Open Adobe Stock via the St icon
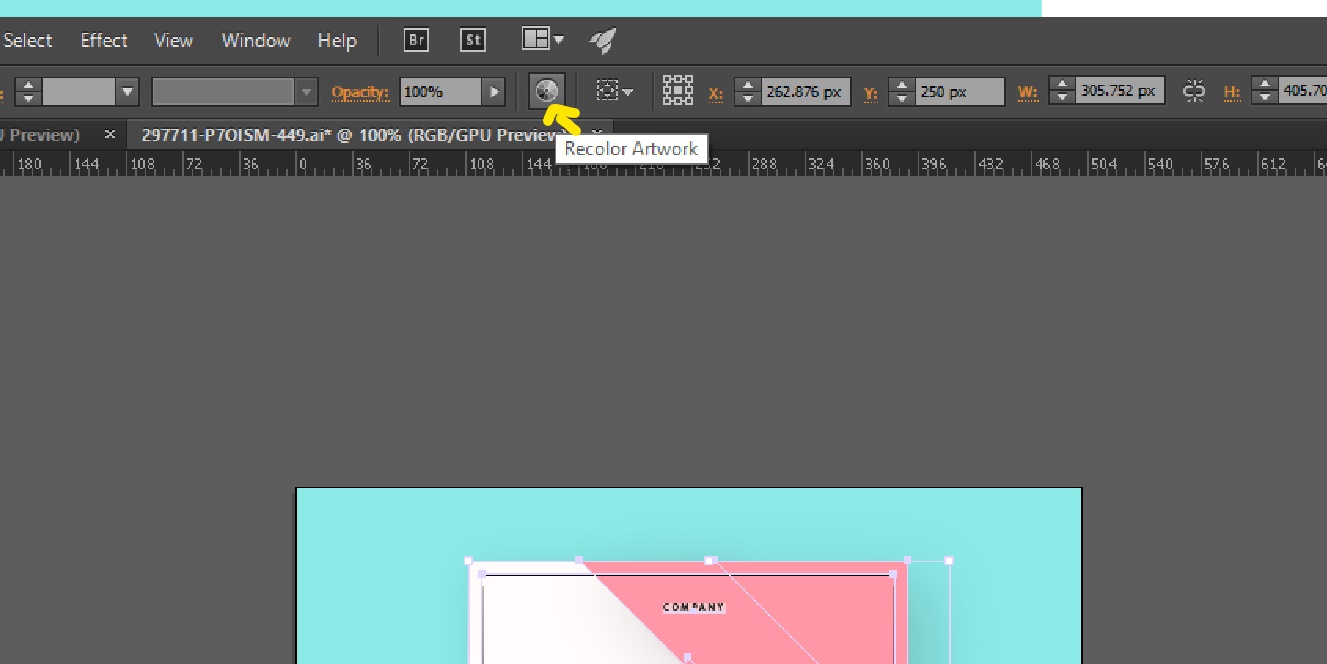1327x664 pixels. point(473,40)
